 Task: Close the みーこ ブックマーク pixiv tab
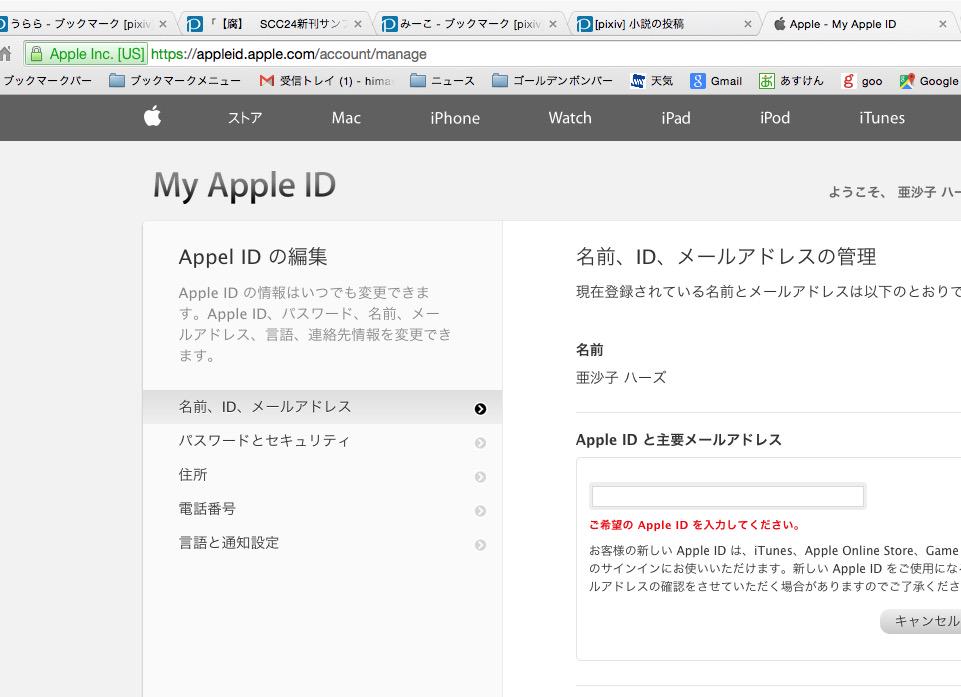tap(553, 24)
